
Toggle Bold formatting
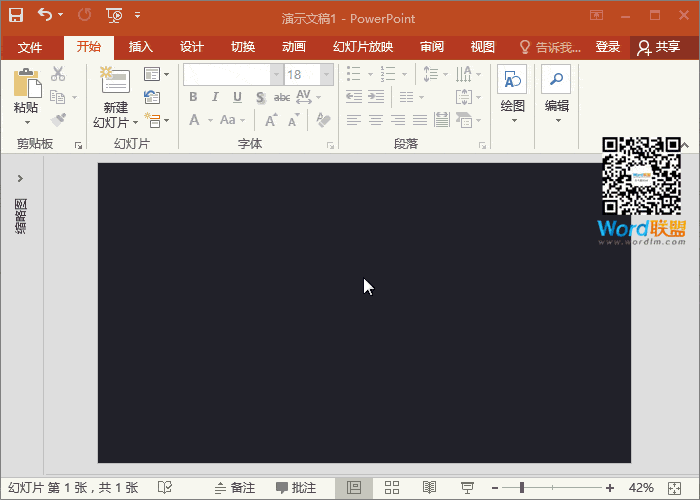pyautogui.click(x=193, y=97)
